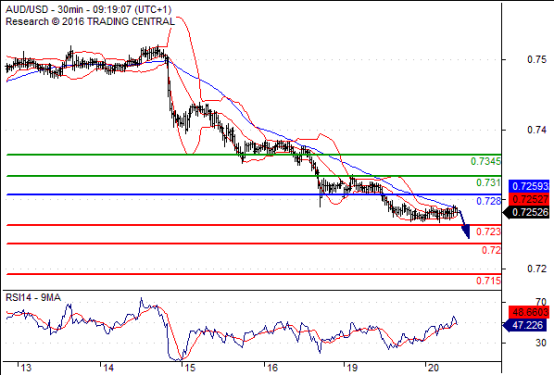
Task: Click the RSI 70 level axis label
Action: click(x=541, y=302)
